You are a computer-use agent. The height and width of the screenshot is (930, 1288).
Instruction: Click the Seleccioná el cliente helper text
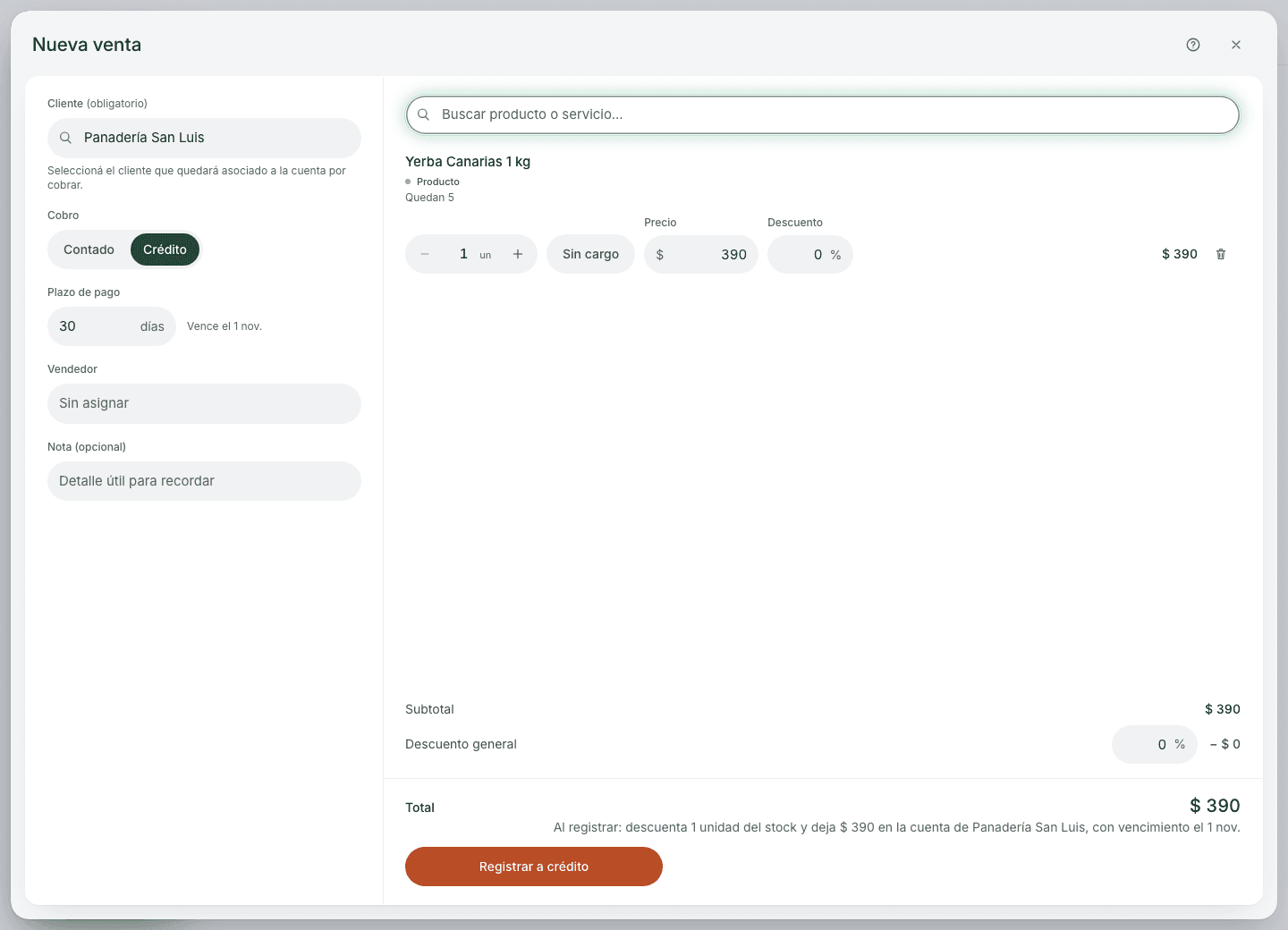click(x=197, y=178)
